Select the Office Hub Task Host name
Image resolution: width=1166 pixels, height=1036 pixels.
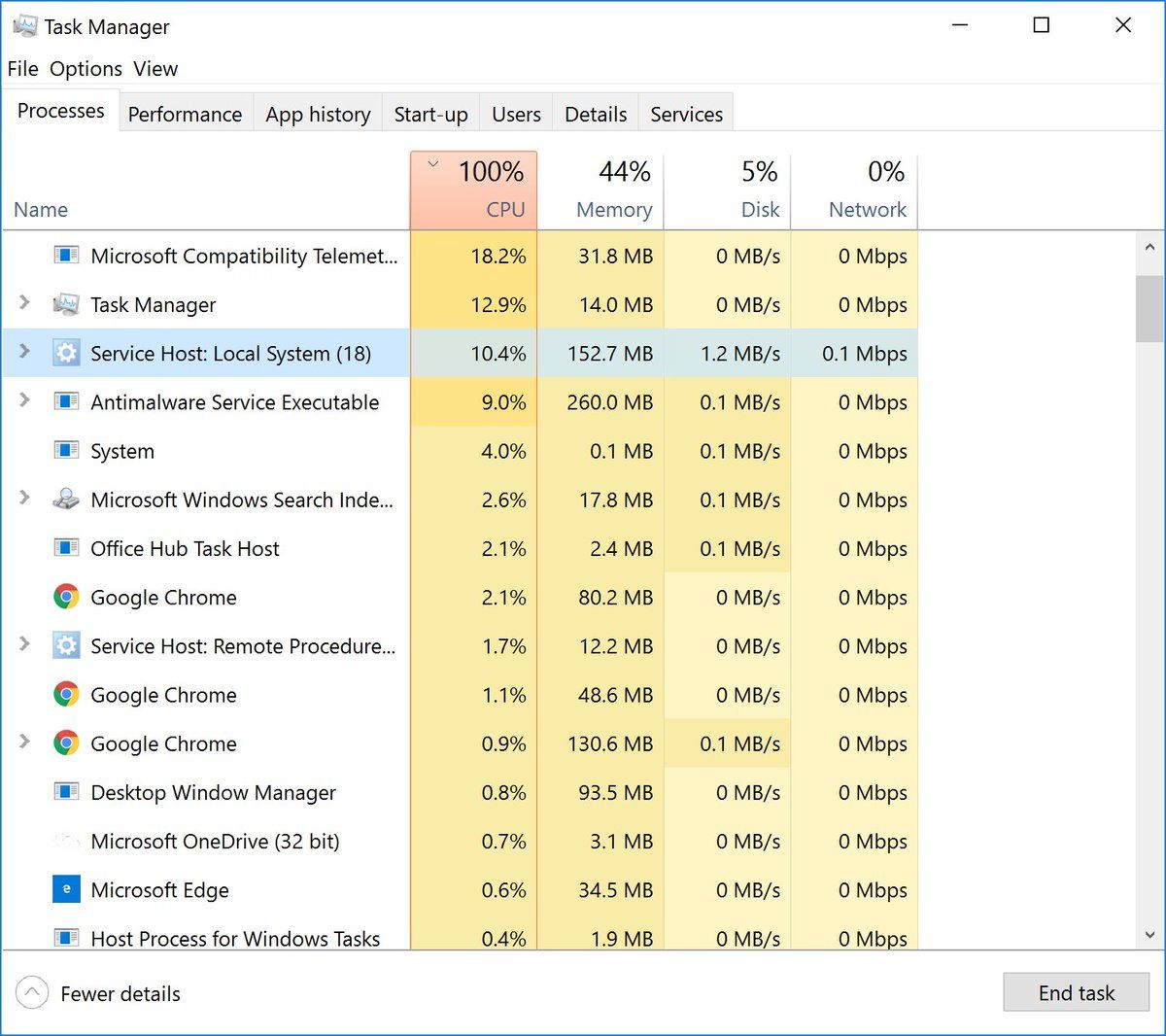185,548
